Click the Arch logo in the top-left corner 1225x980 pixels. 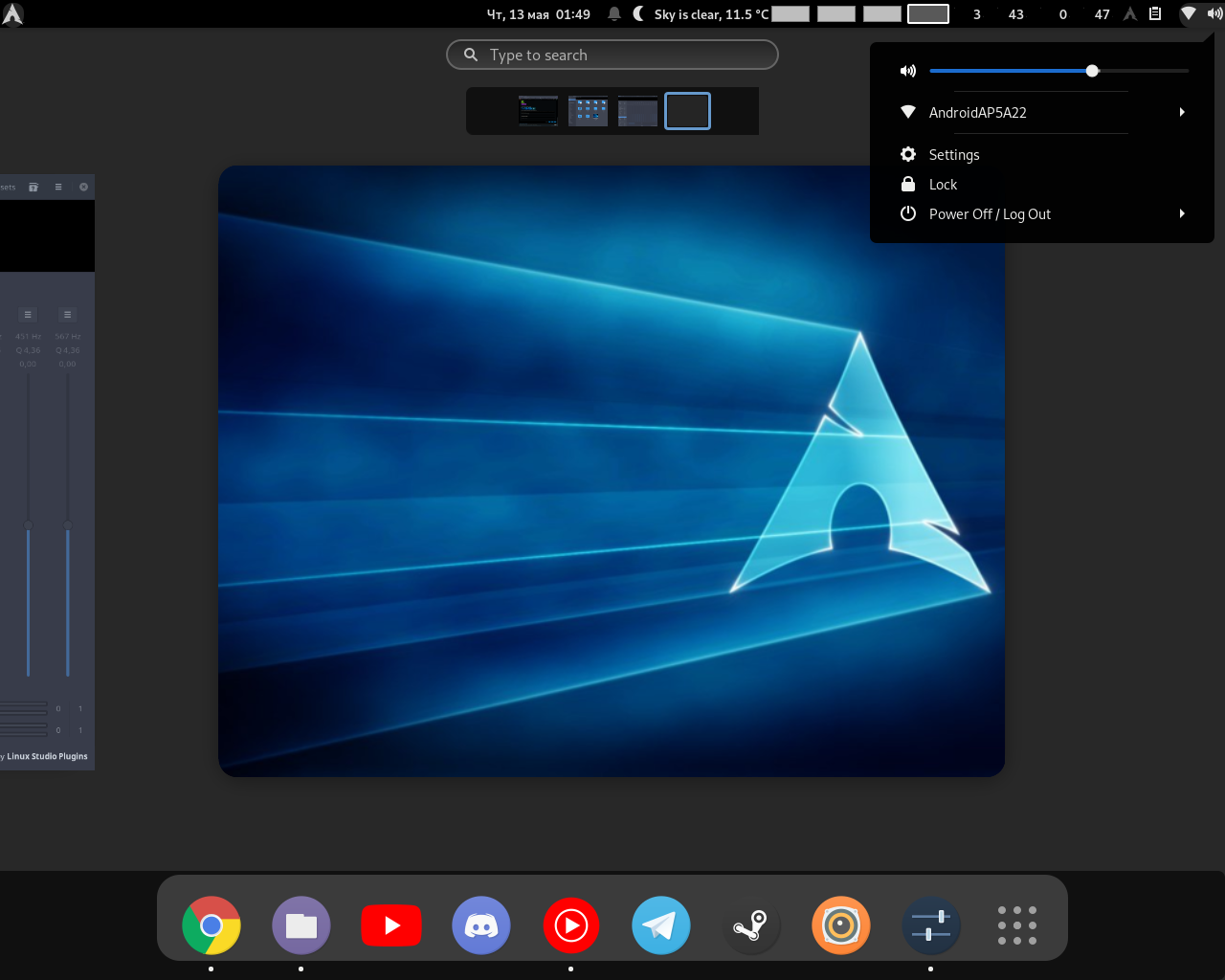point(12,13)
